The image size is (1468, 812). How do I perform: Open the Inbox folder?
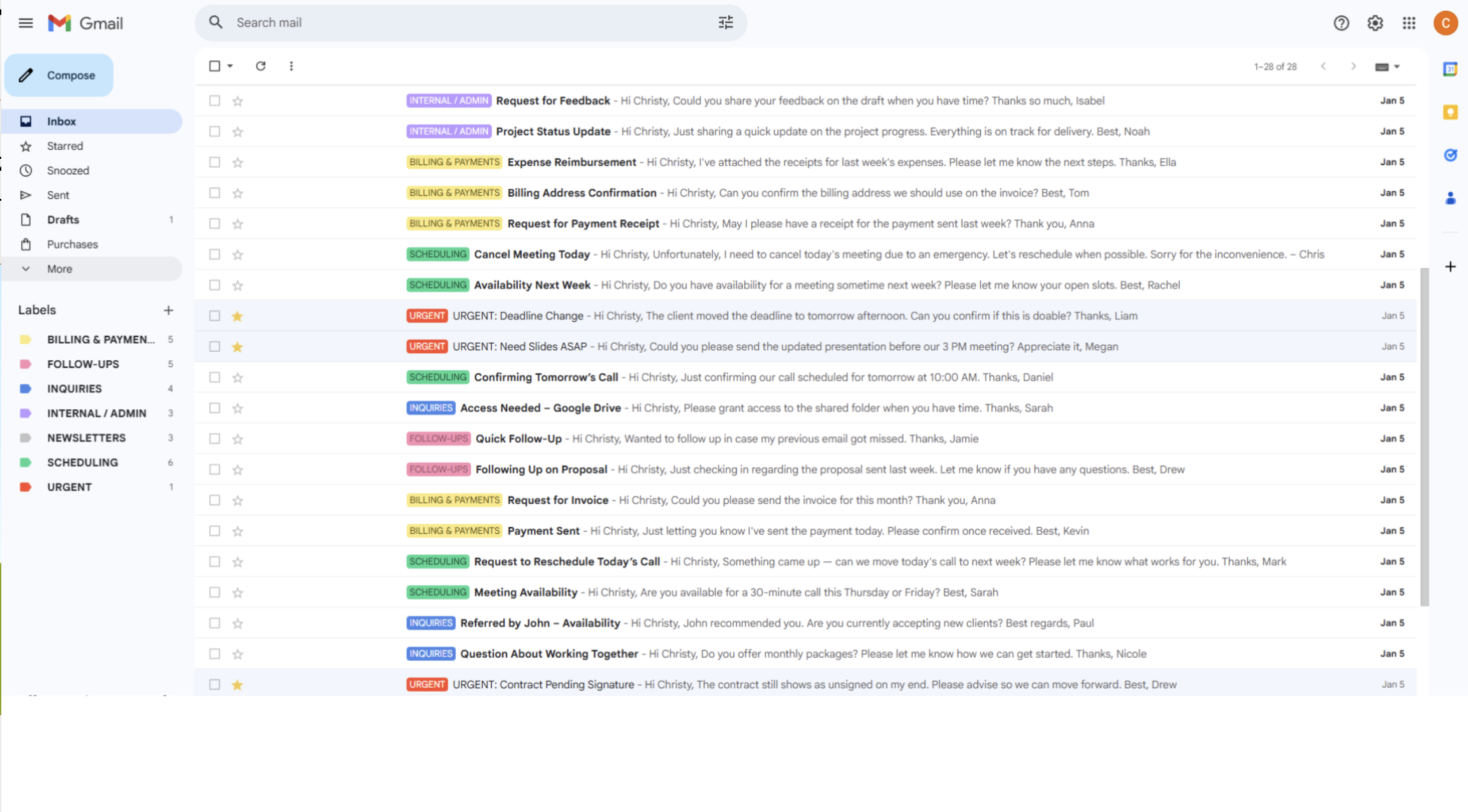click(x=61, y=121)
